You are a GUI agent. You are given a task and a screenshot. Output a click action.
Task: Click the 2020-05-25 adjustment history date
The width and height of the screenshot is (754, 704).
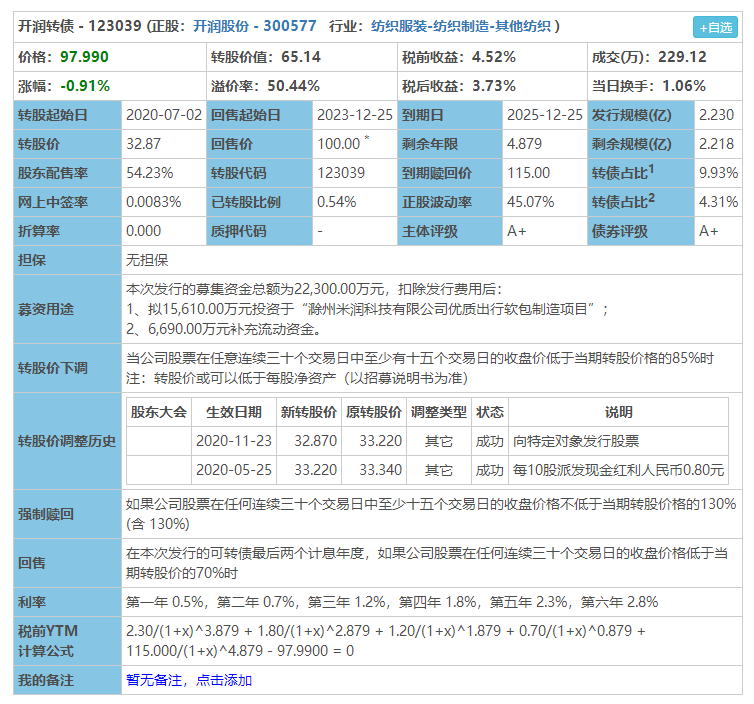(234, 470)
